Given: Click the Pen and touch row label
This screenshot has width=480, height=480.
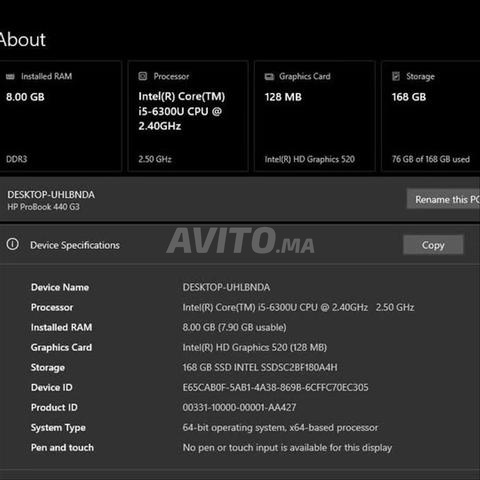Looking at the screenshot, I should pos(62,447).
